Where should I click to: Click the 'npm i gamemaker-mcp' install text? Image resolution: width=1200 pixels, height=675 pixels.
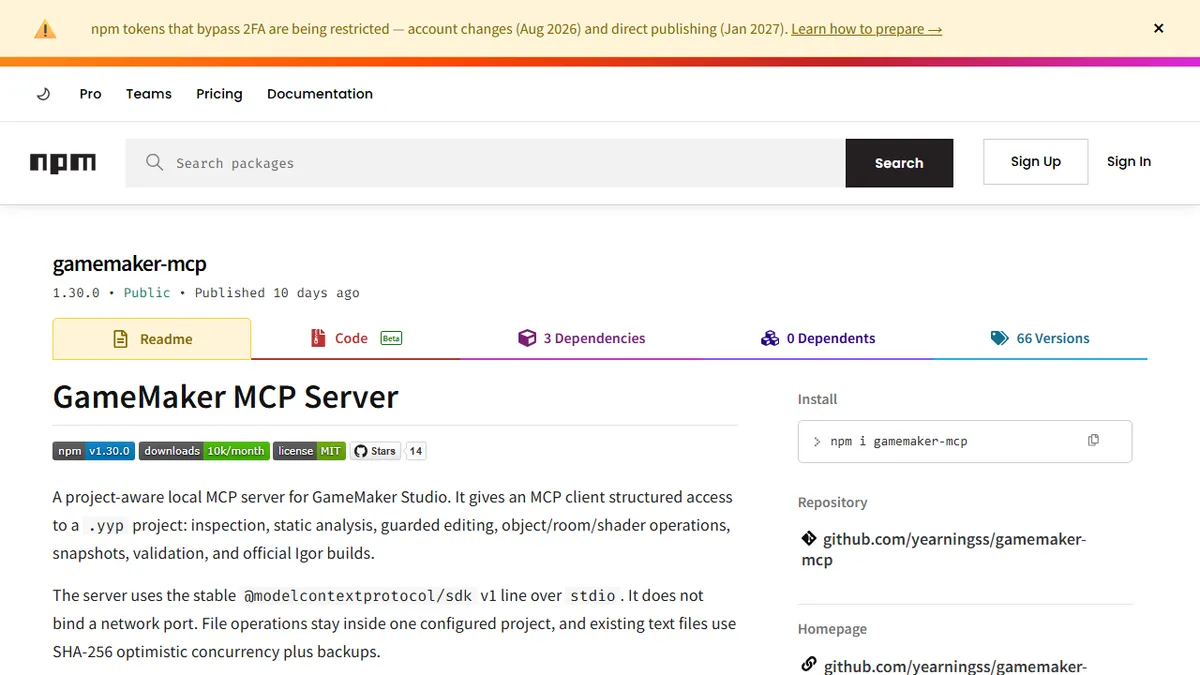(x=899, y=441)
